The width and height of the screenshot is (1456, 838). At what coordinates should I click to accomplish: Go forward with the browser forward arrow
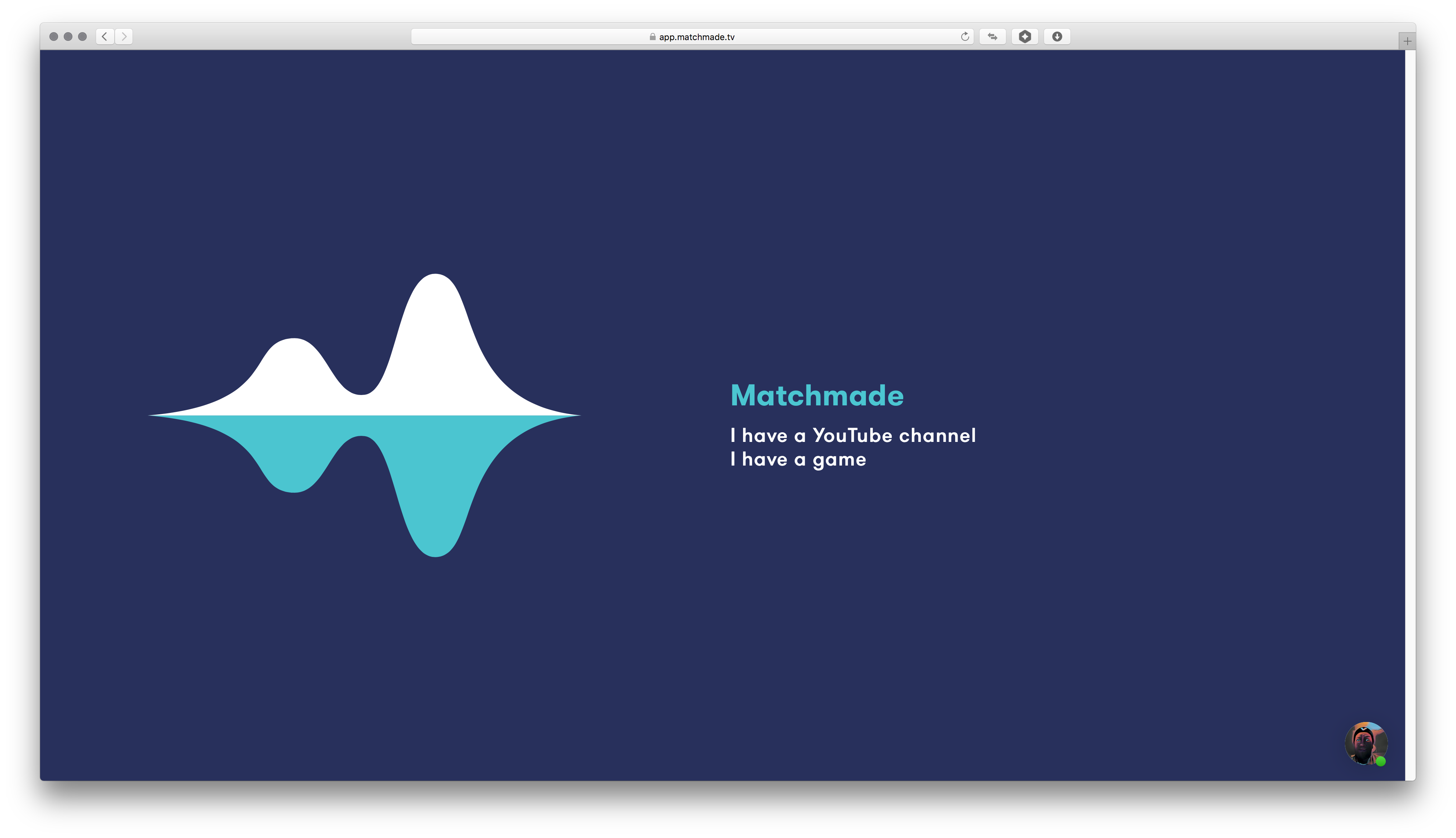tap(124, 36)
